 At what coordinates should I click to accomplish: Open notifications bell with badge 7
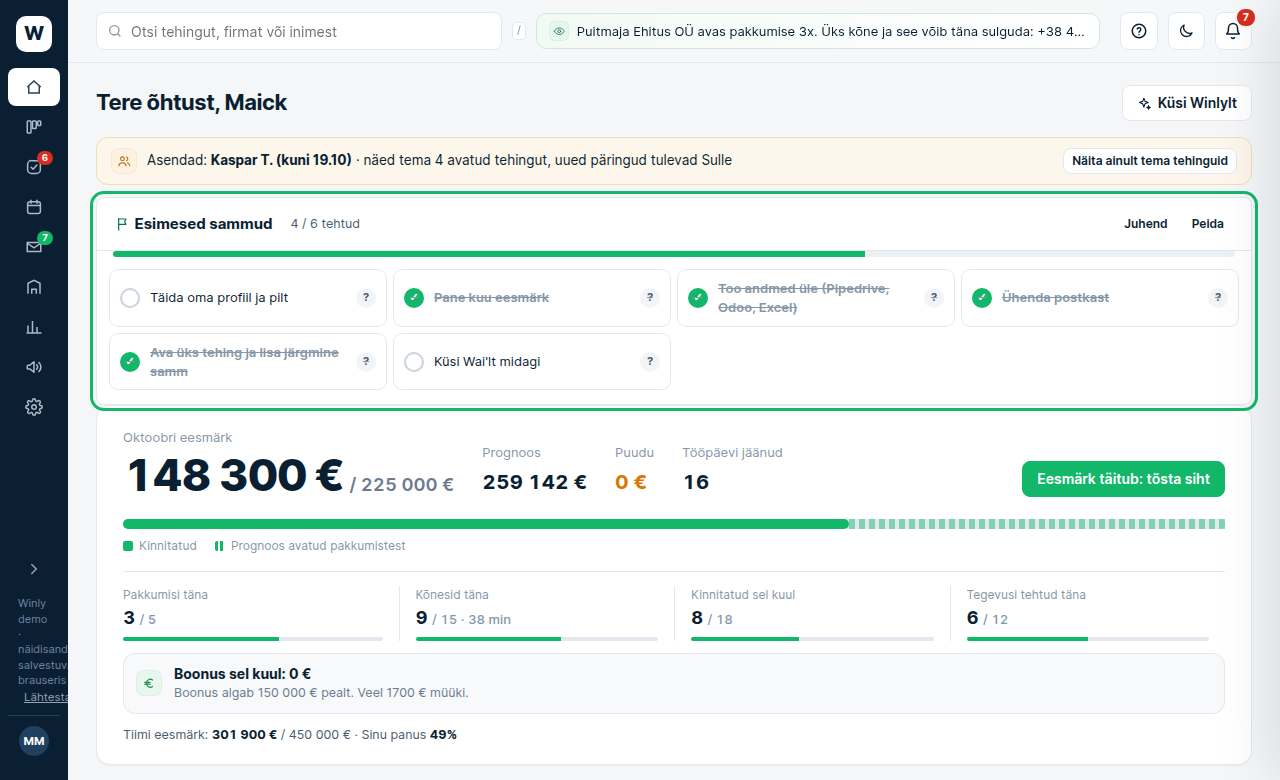1233,31
